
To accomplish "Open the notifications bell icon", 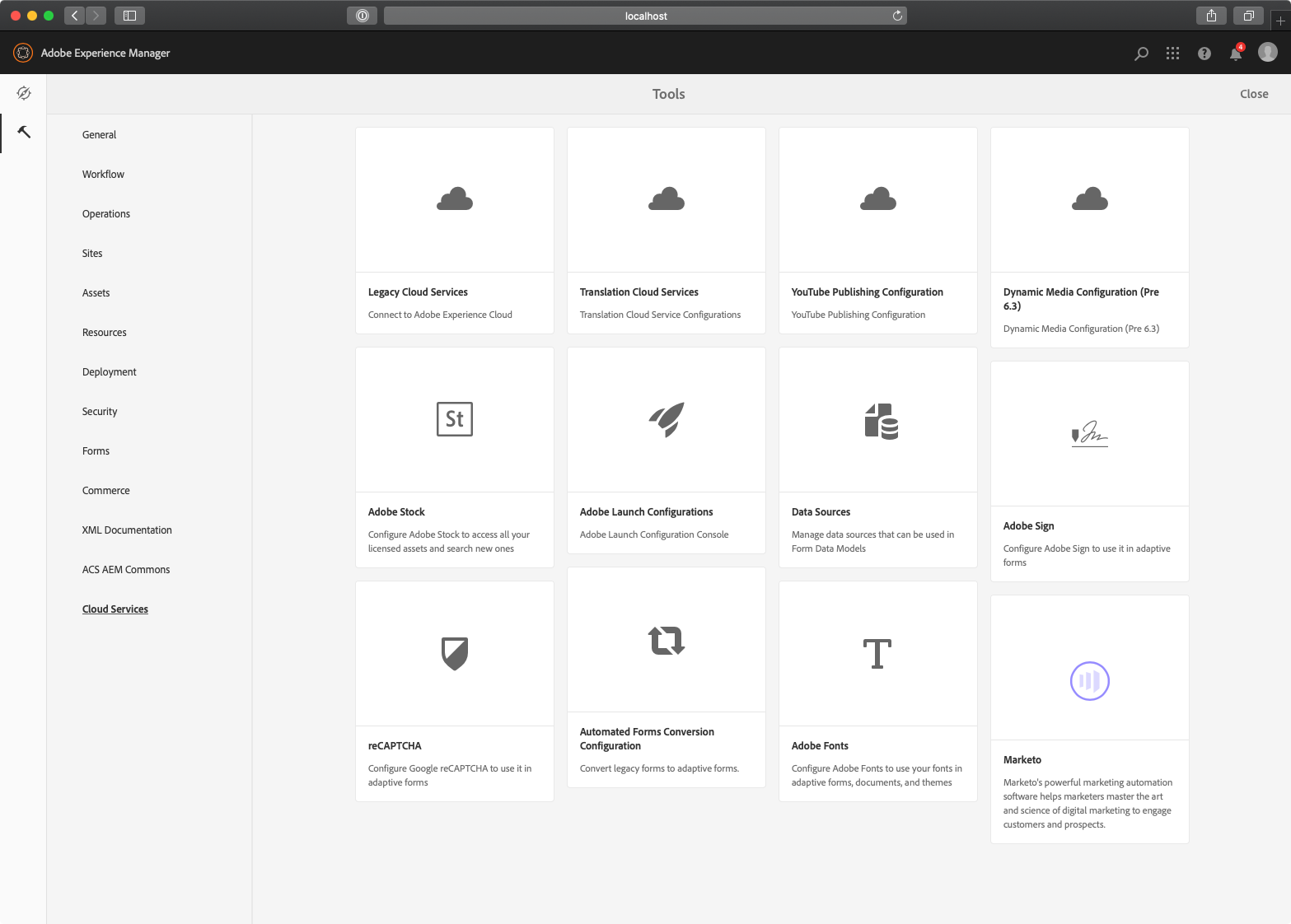I will pos(1236,53).
